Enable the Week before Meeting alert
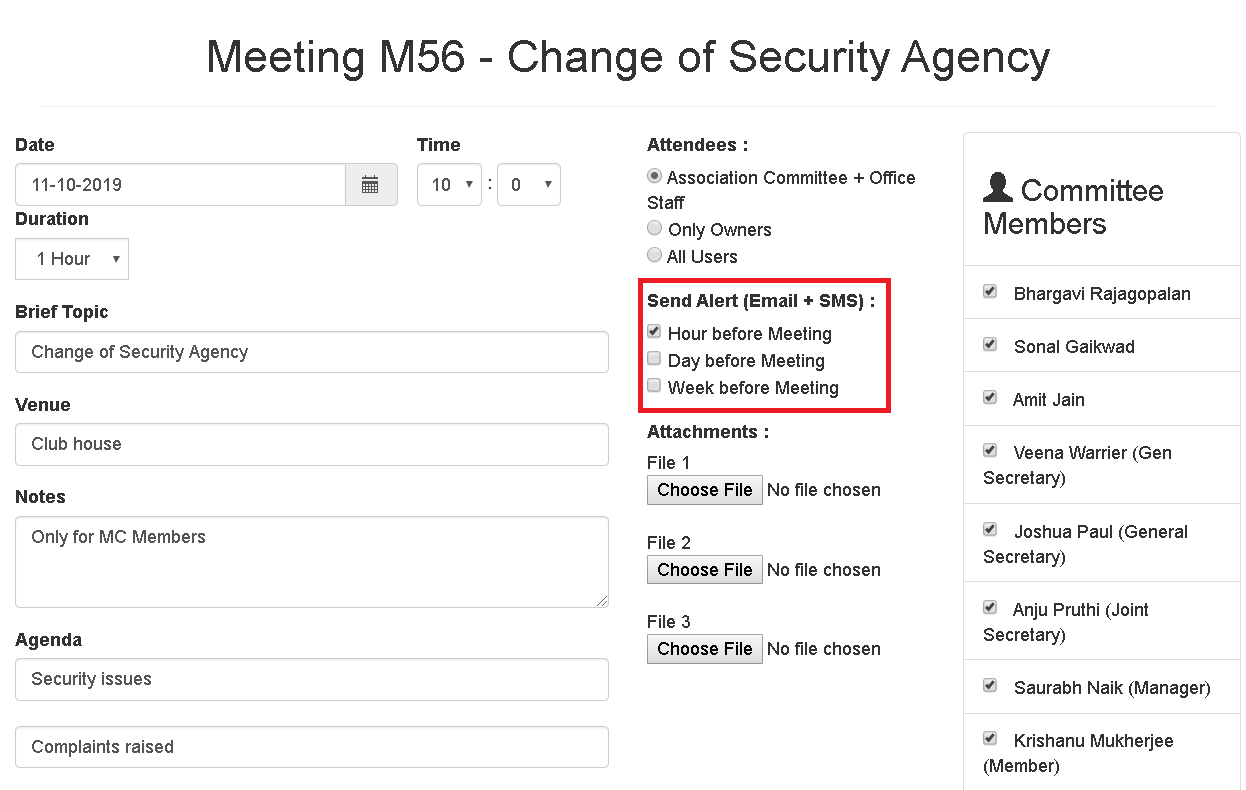The width and height of the screenshot is (1246, 790). (x=654, y=385)
